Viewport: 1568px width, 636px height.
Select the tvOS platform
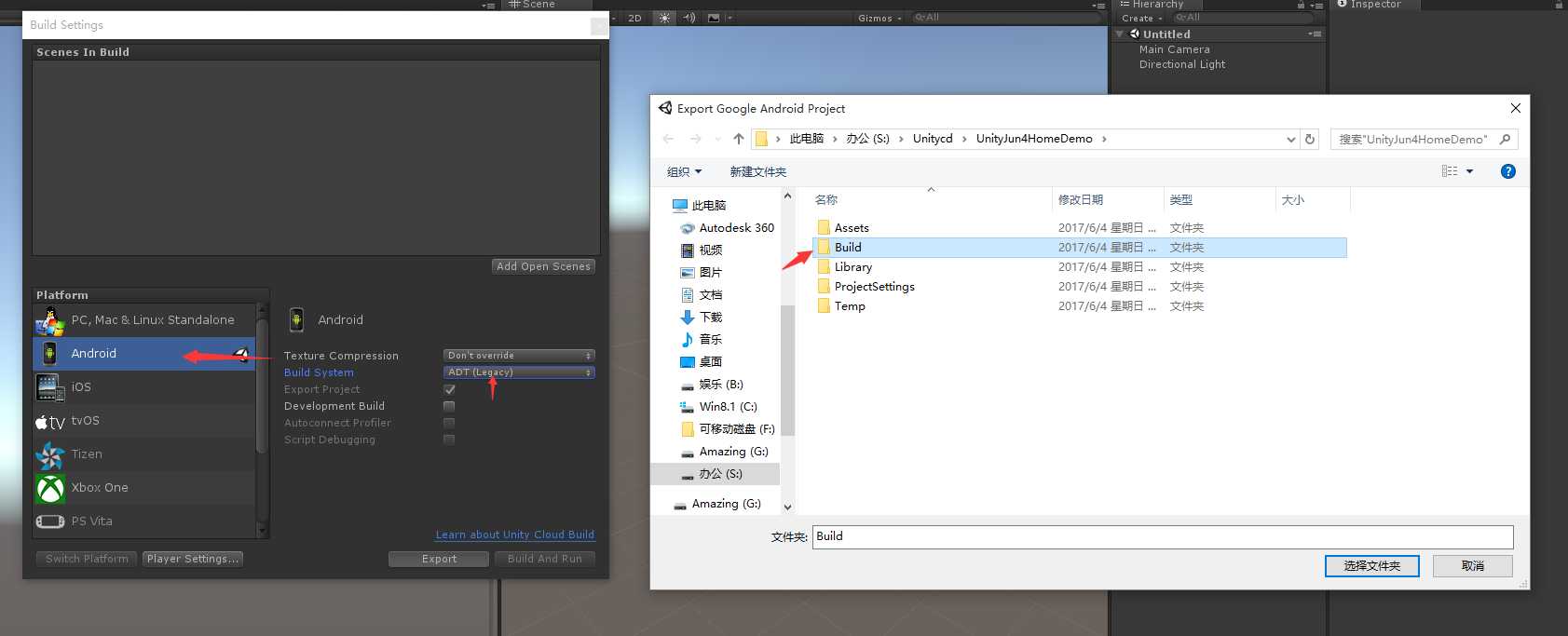[144, 420]
